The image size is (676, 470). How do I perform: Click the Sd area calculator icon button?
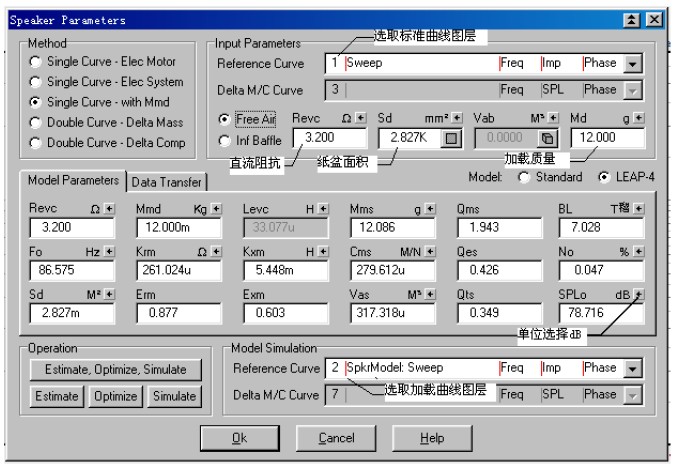click(450, 138)
